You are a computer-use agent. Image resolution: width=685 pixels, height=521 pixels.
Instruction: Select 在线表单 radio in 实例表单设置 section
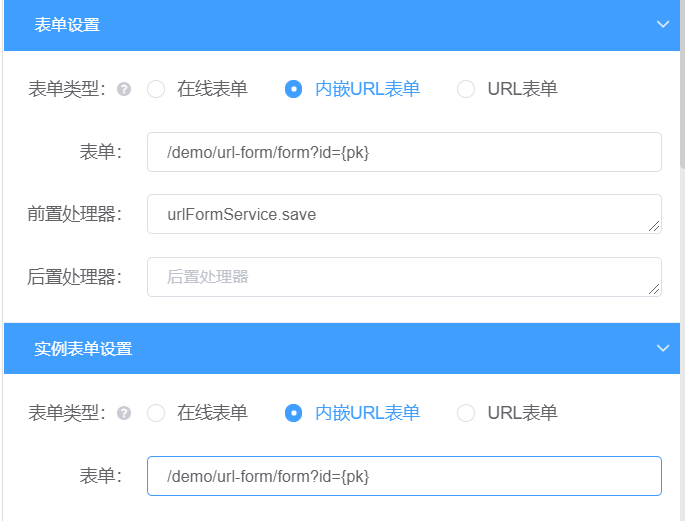156,413
